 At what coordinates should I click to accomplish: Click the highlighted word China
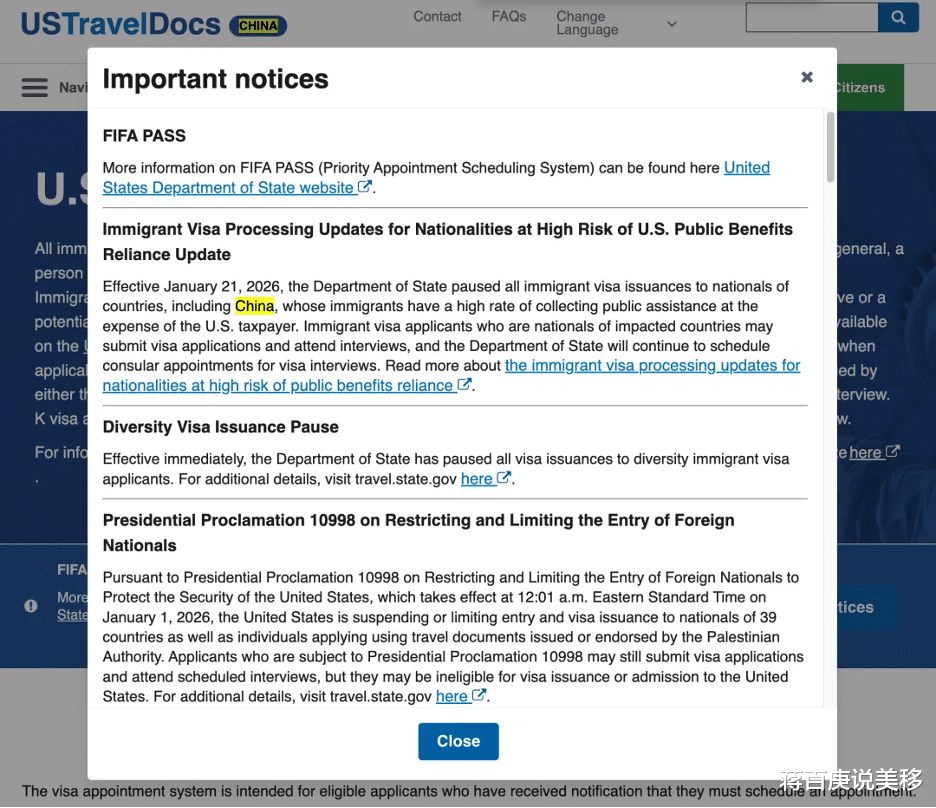(254, 306)
